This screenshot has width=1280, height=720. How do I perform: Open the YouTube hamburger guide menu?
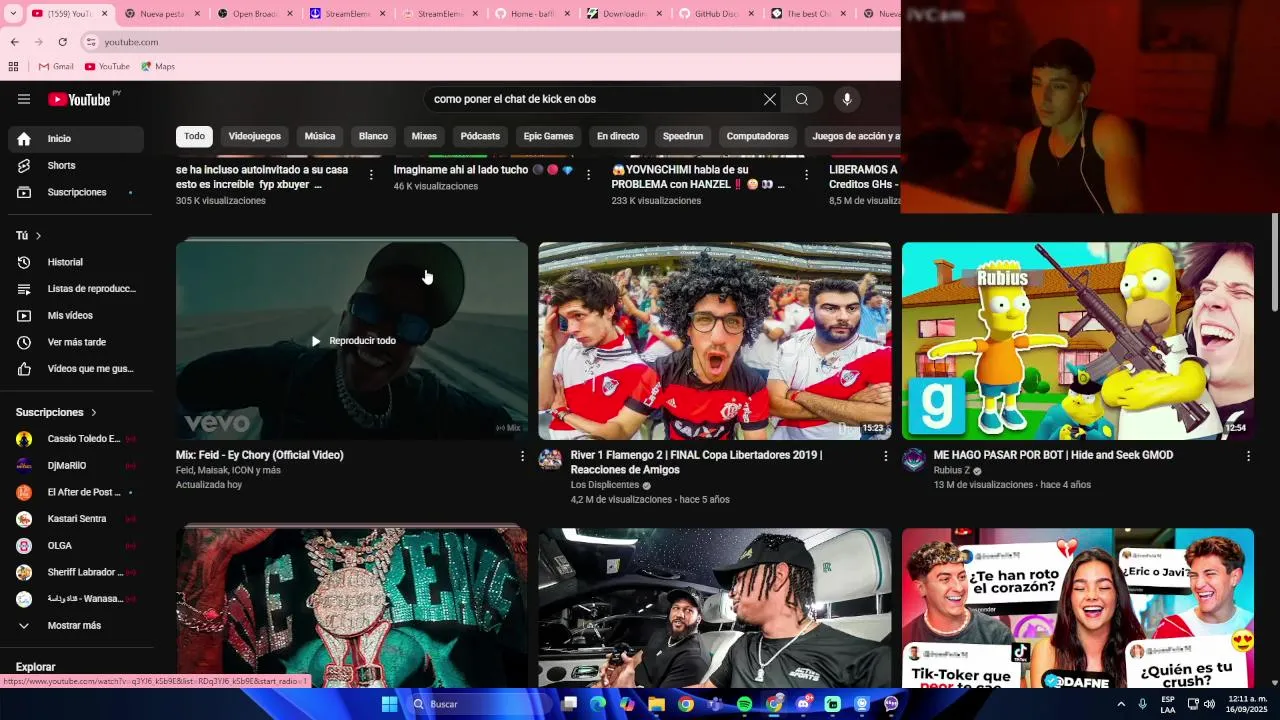pos(24,99)
